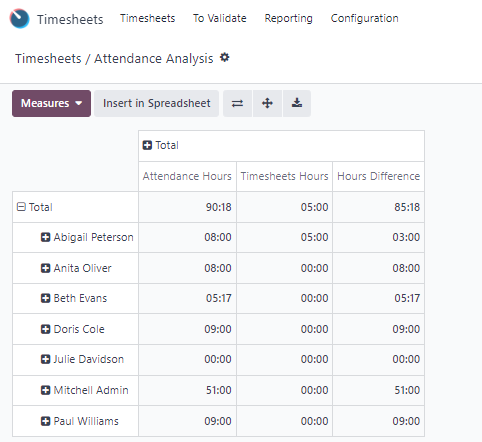Download the pivot table as xlsx
The width and height of the screenshot is (482, 442).
coord(297,103)
